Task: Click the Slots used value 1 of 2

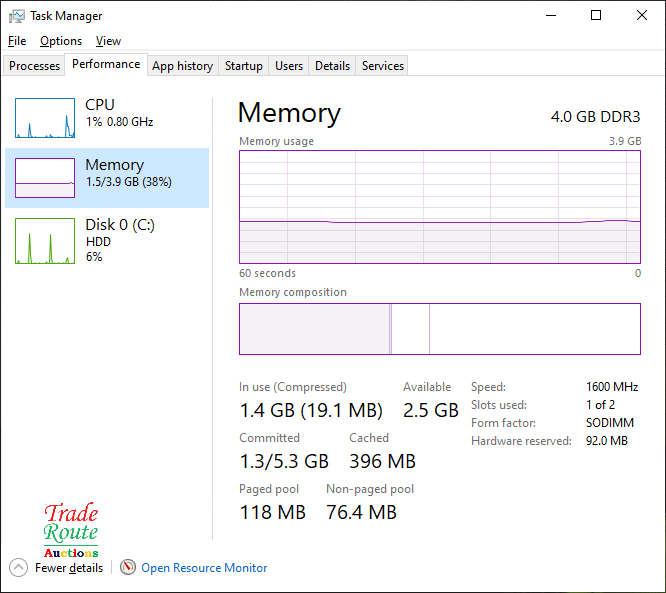Action: 600,405
